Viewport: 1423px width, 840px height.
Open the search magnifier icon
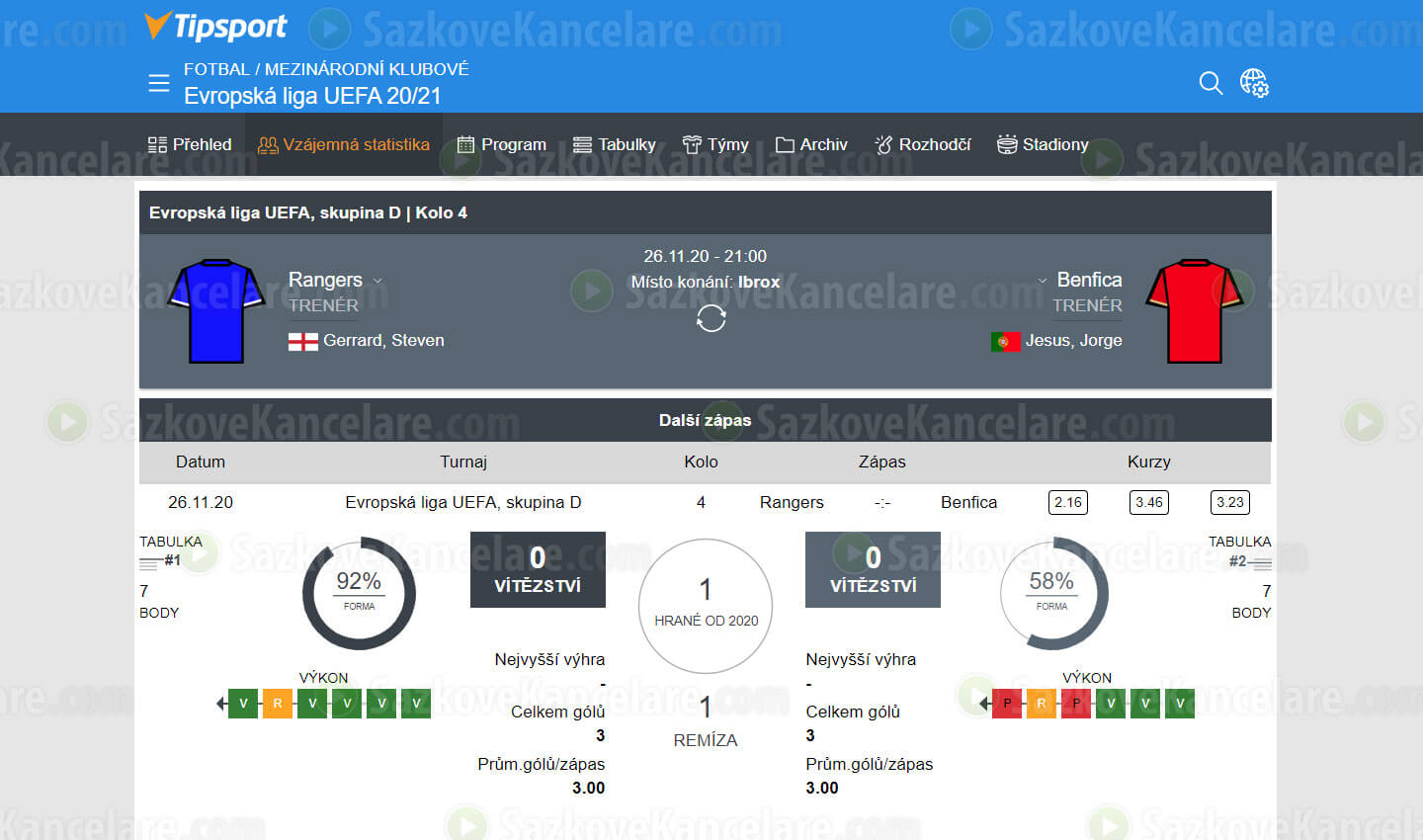[x=1211, y=83]
